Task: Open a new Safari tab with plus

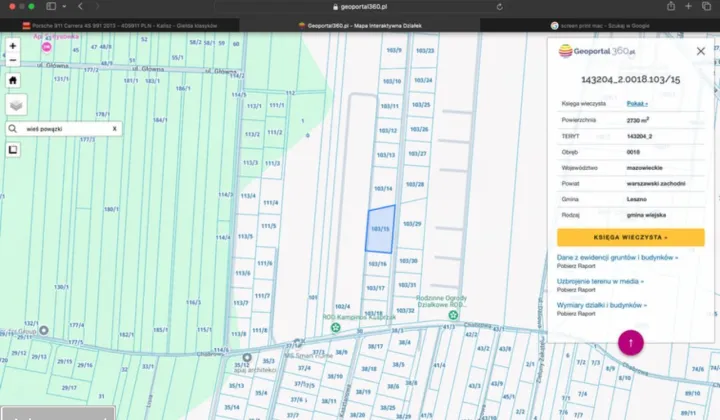Action: pyautogui.click(x=688, y=6)
